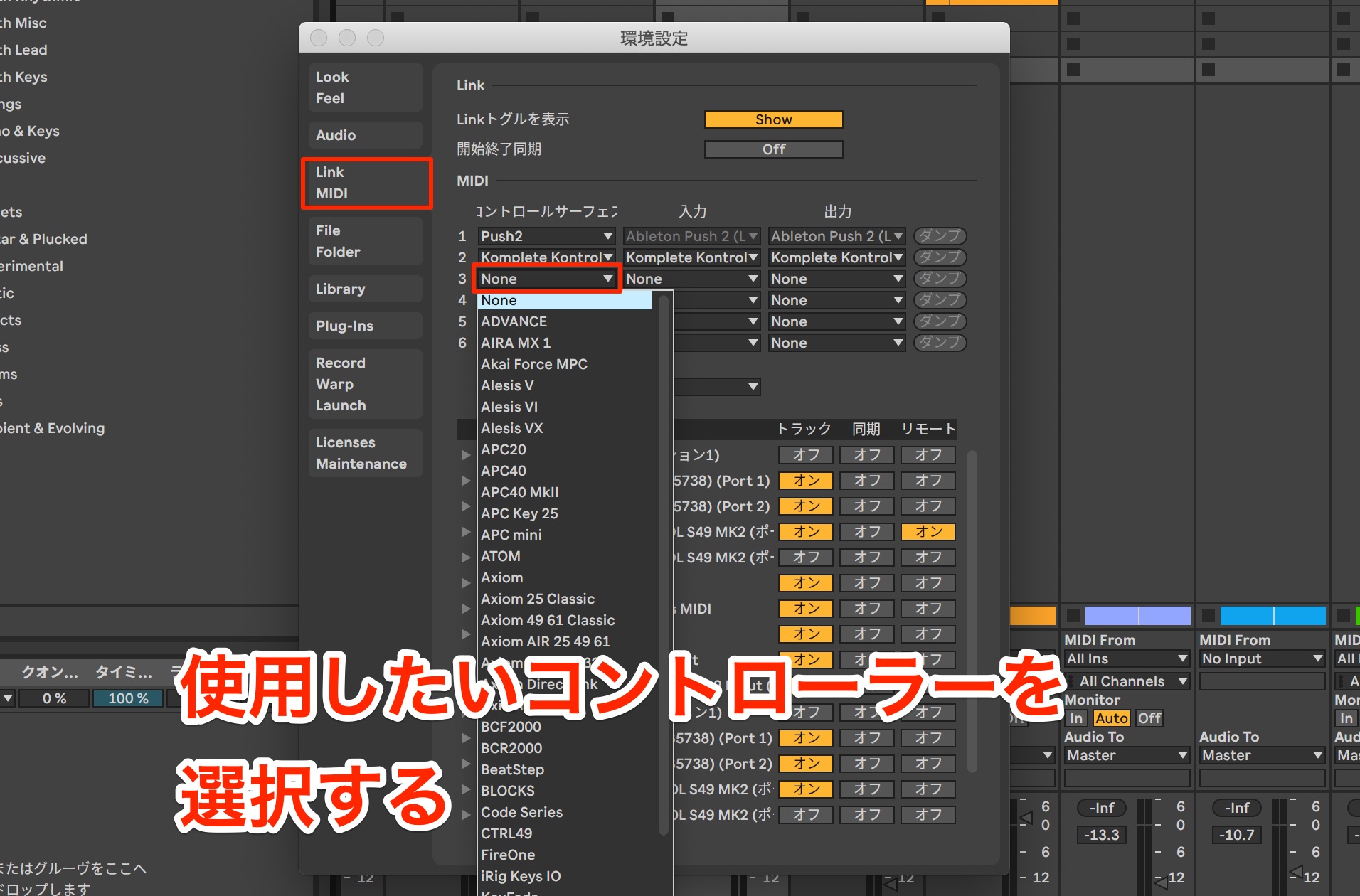Open the Look Feel preferences tab
The width and height of the screenshot is (1360, 896).
coord(366,87)
